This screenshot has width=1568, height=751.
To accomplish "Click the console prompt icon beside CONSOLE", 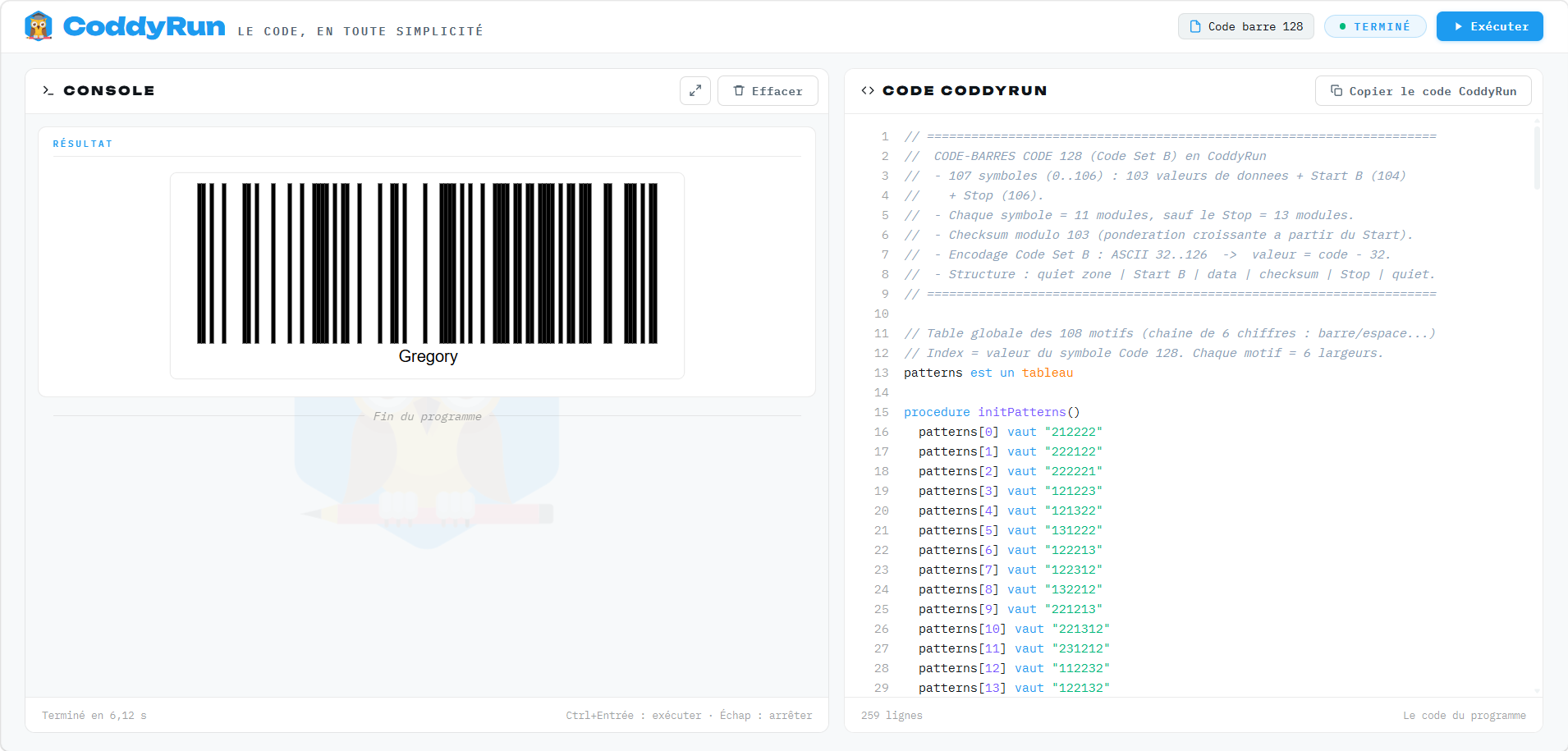I will tap(48, 90).
